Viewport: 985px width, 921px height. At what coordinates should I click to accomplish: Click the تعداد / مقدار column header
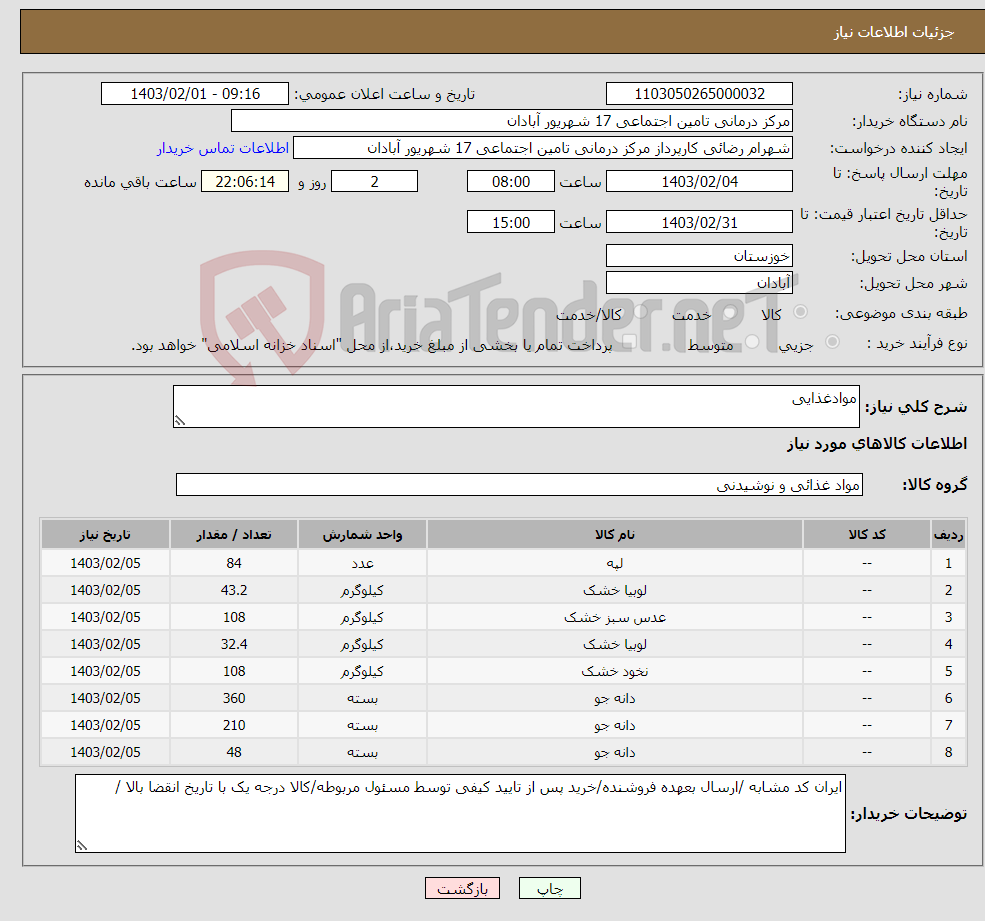(234, 534)
